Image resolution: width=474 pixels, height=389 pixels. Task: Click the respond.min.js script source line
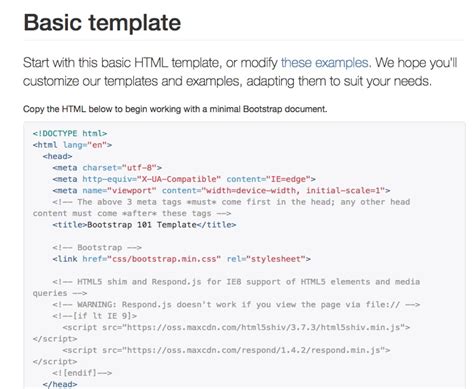[x=226, y=350]
